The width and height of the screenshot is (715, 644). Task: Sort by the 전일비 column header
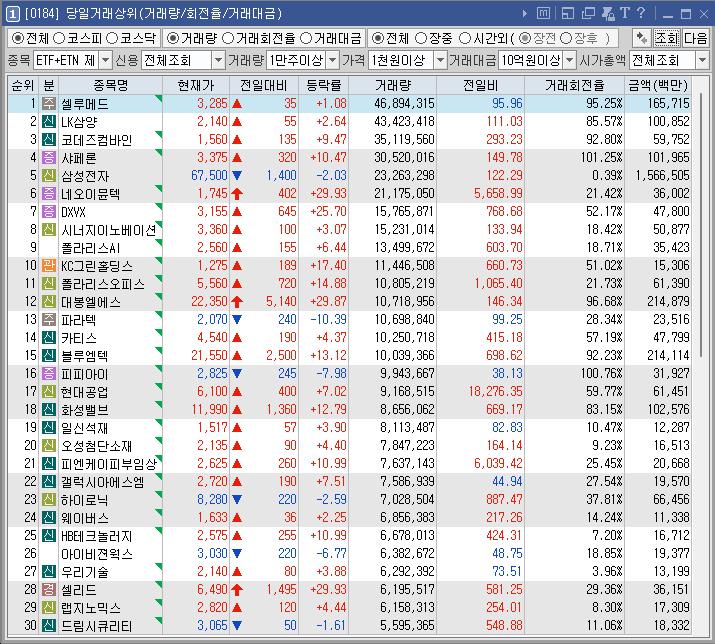pyautogui.click(x=480, y=85)
